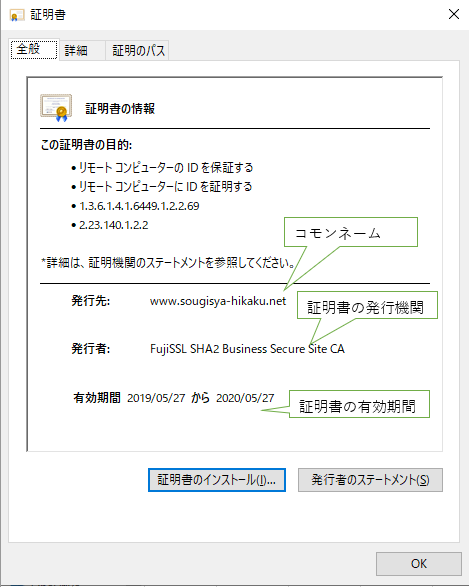
Task: Open the 証明のパス tab
Action: click(137, 50)
